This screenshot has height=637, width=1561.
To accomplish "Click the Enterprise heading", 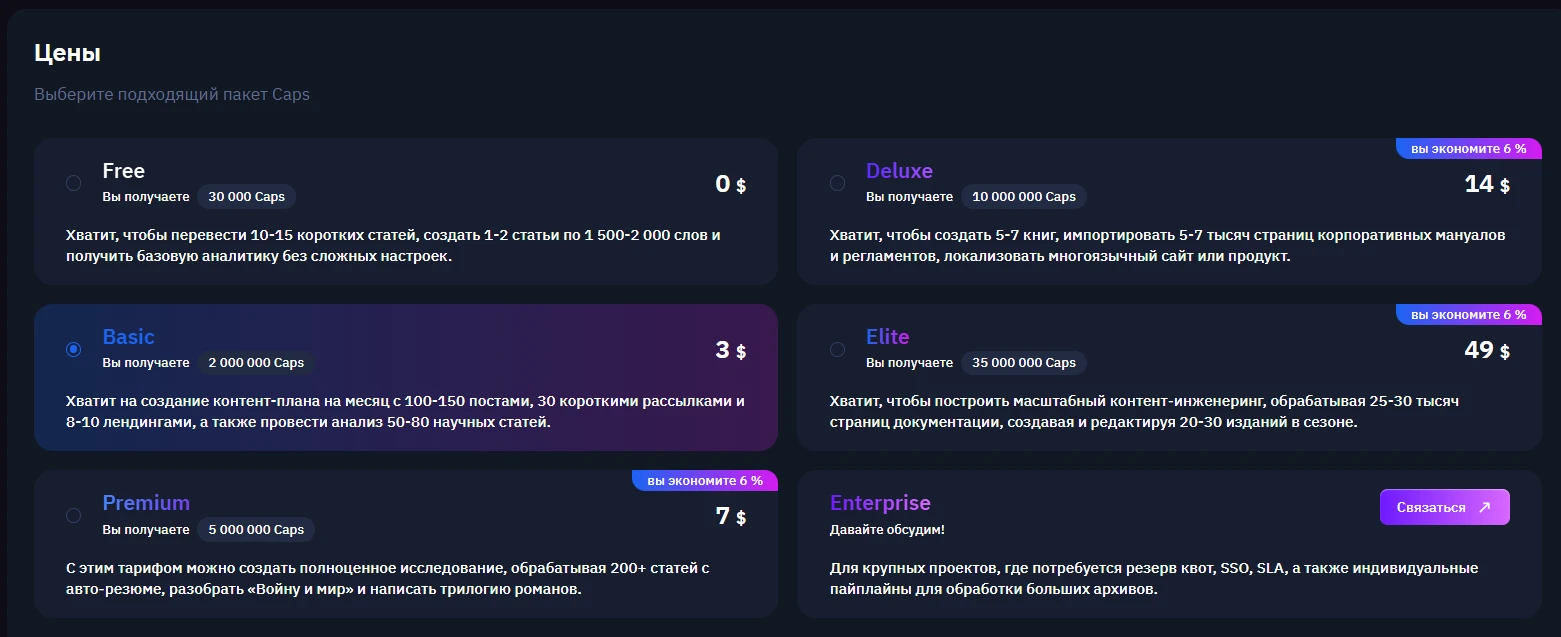I will (x=880, y=503).
